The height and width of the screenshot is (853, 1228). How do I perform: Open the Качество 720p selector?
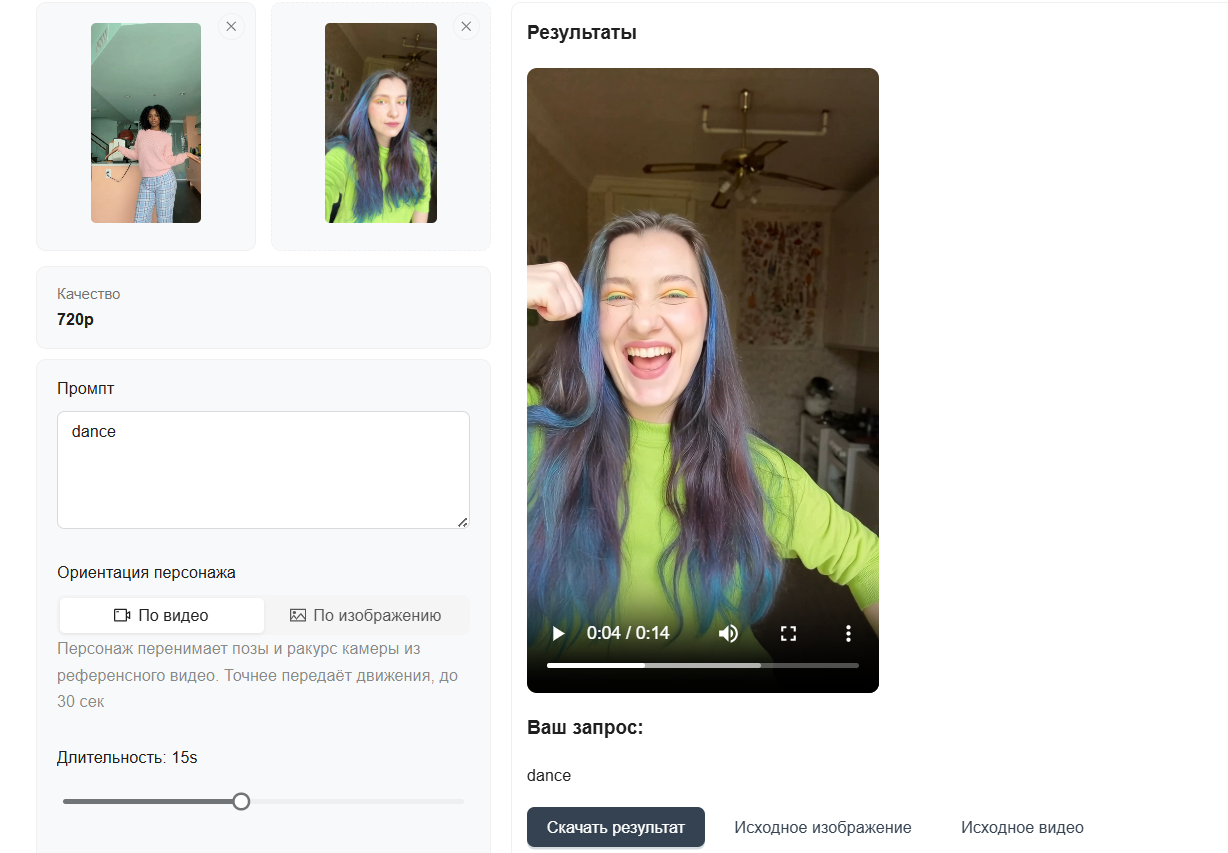pyautogui.click(x=263, y=307)
